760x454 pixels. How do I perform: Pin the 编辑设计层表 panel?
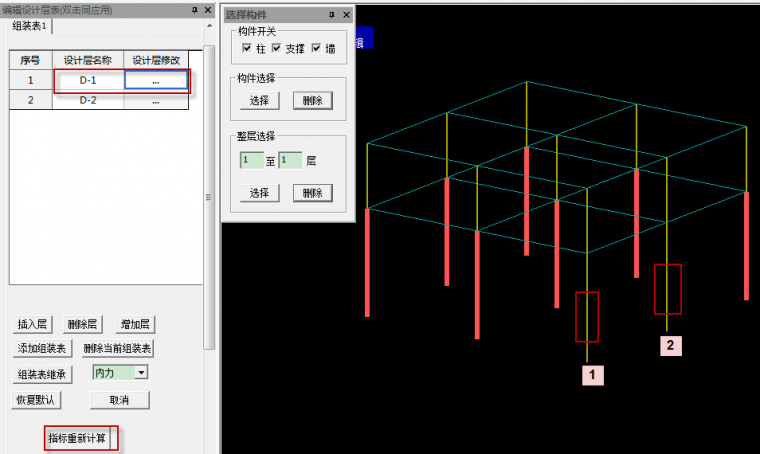click(x=194, y=10)
